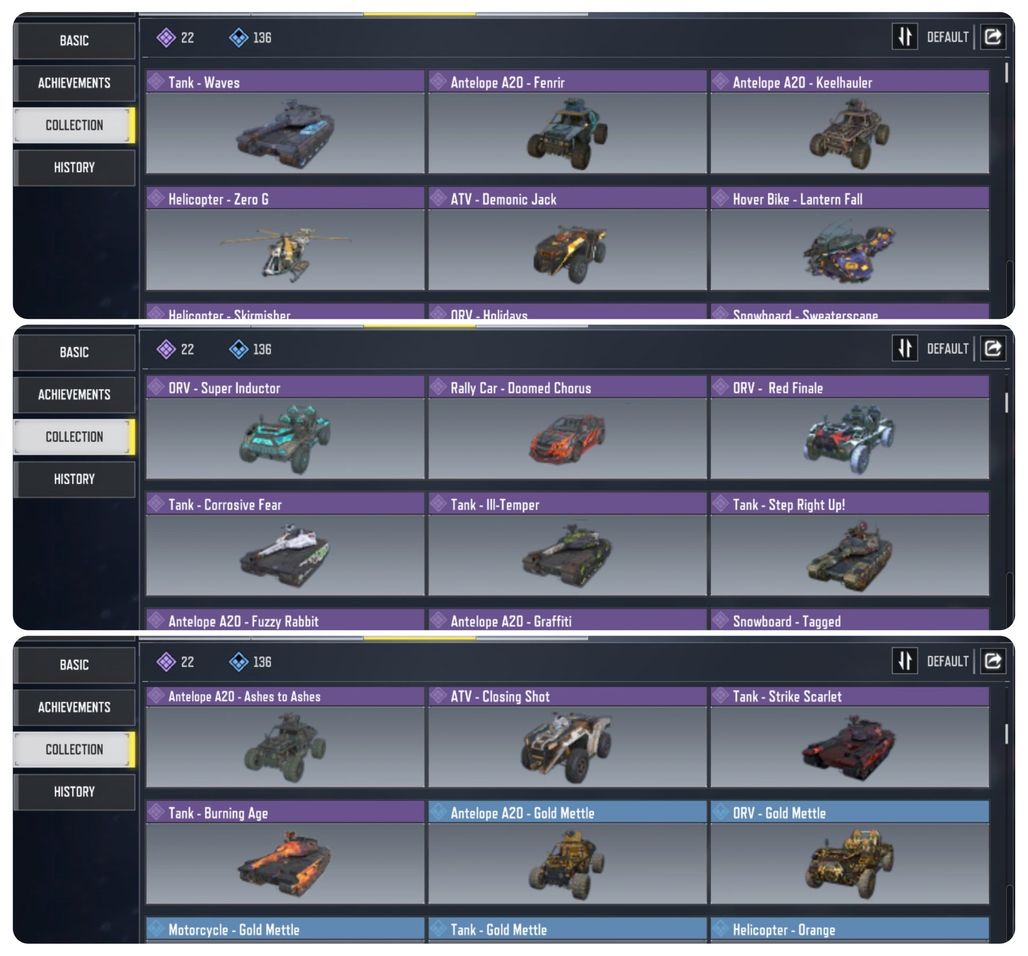Open the DEFAULT sort dropdown in top panel
The width and height of the screenshot is (1028, 956).
[947, 37]
